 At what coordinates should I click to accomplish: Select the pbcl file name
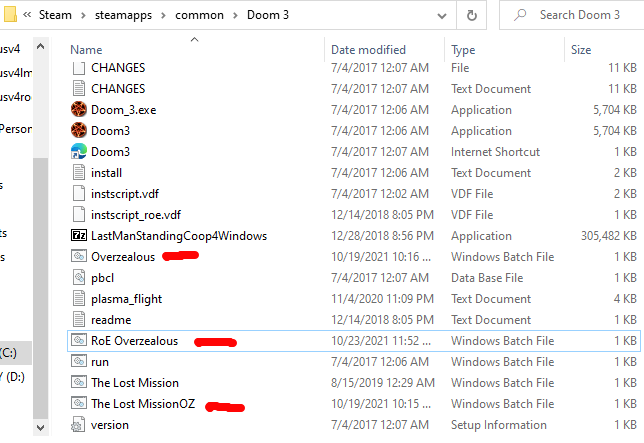coord(102,278)
